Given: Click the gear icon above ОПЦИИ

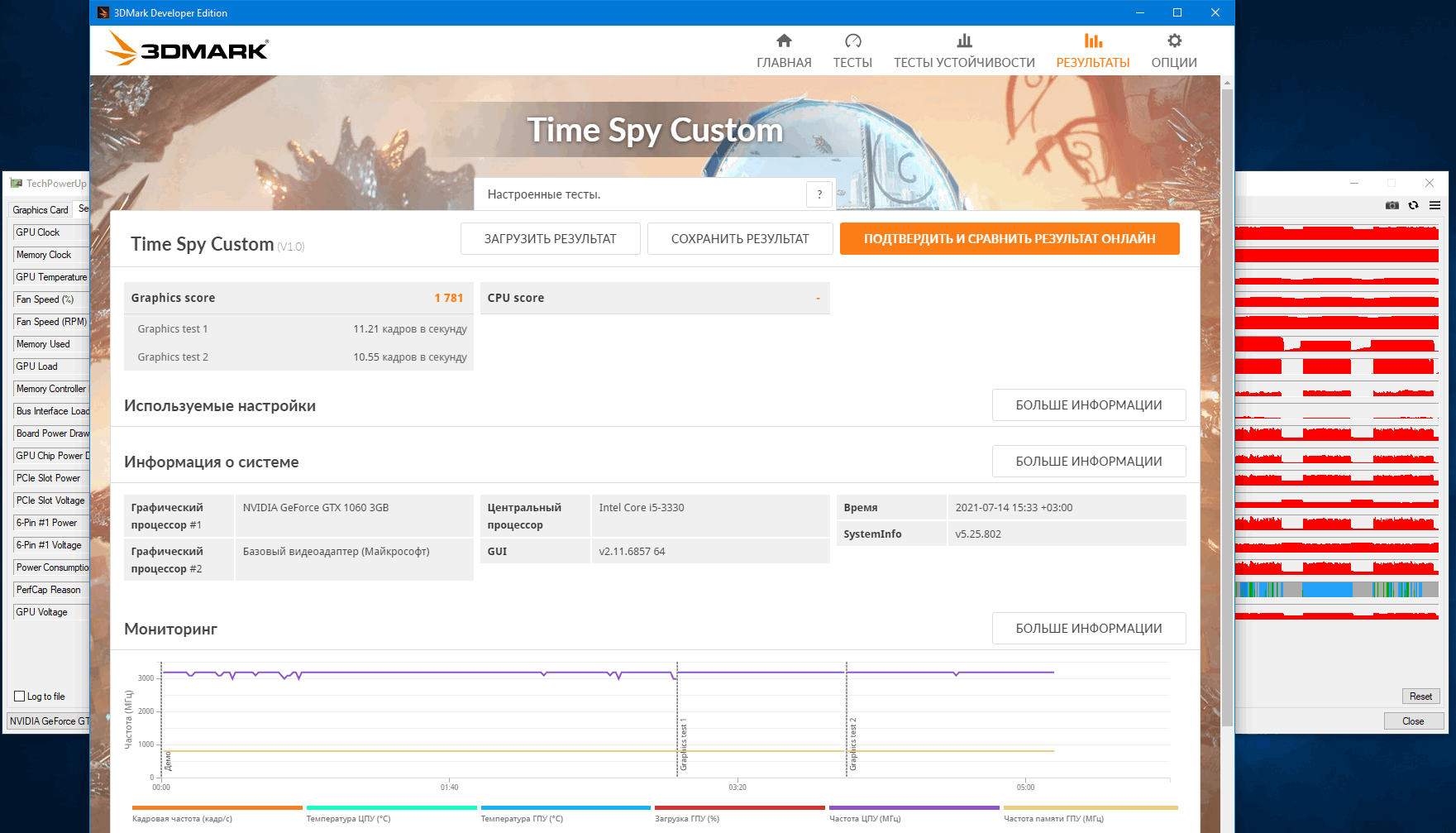Looking at the screenshot, I should [1174, 41].
